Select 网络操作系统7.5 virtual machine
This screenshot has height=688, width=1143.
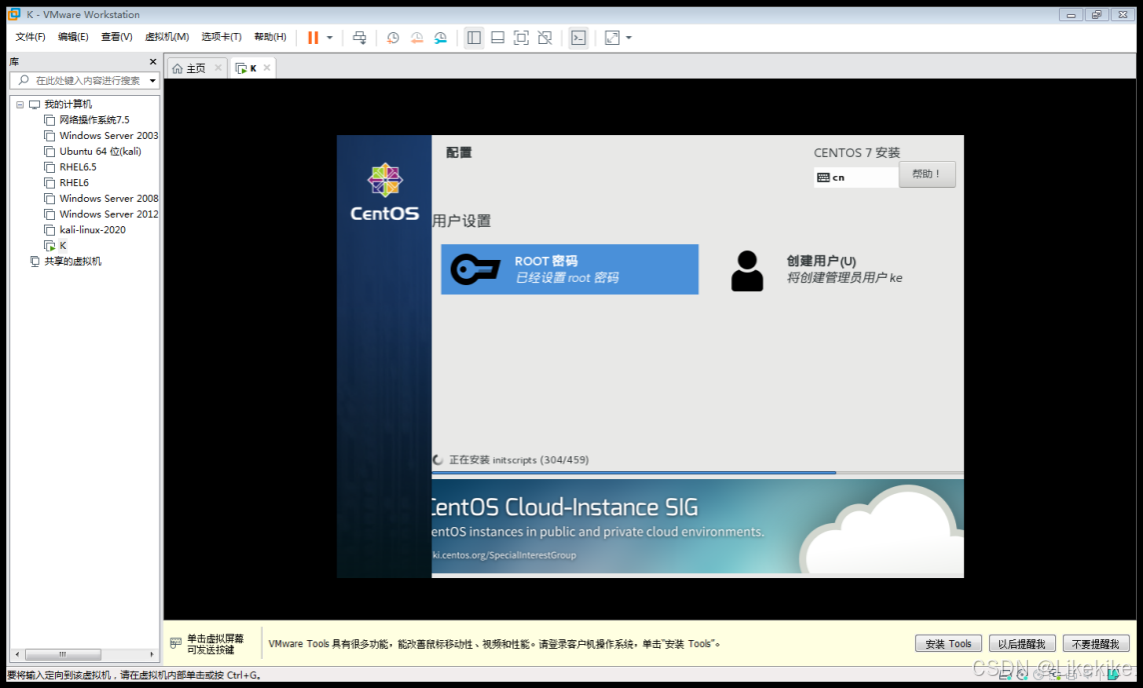(95, 120)
